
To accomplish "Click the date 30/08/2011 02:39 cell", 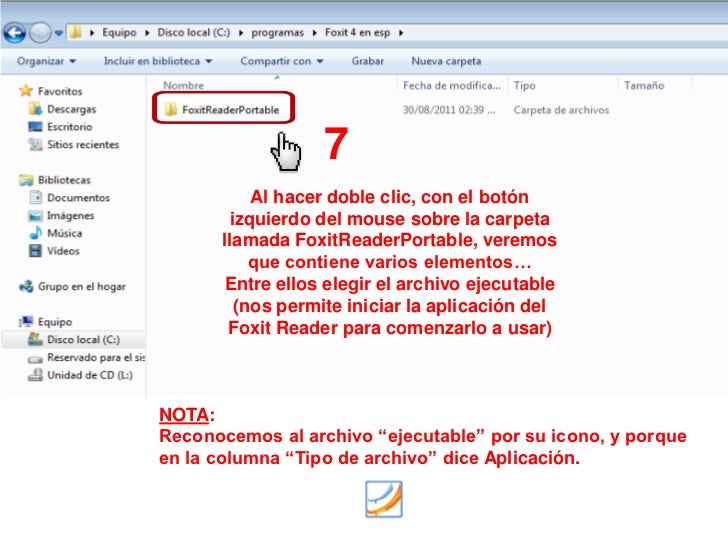I will 448,110.
